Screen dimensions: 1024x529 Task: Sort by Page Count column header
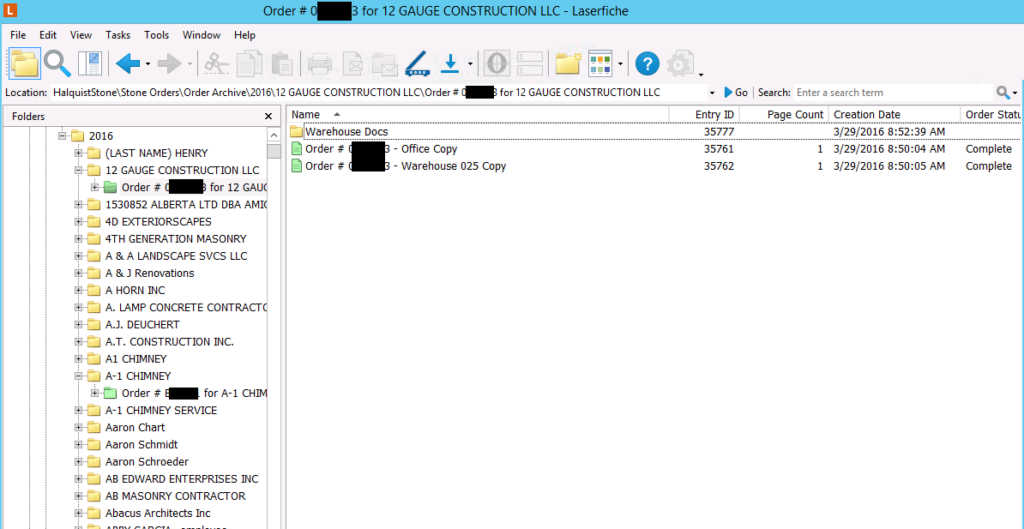point(784,114)
